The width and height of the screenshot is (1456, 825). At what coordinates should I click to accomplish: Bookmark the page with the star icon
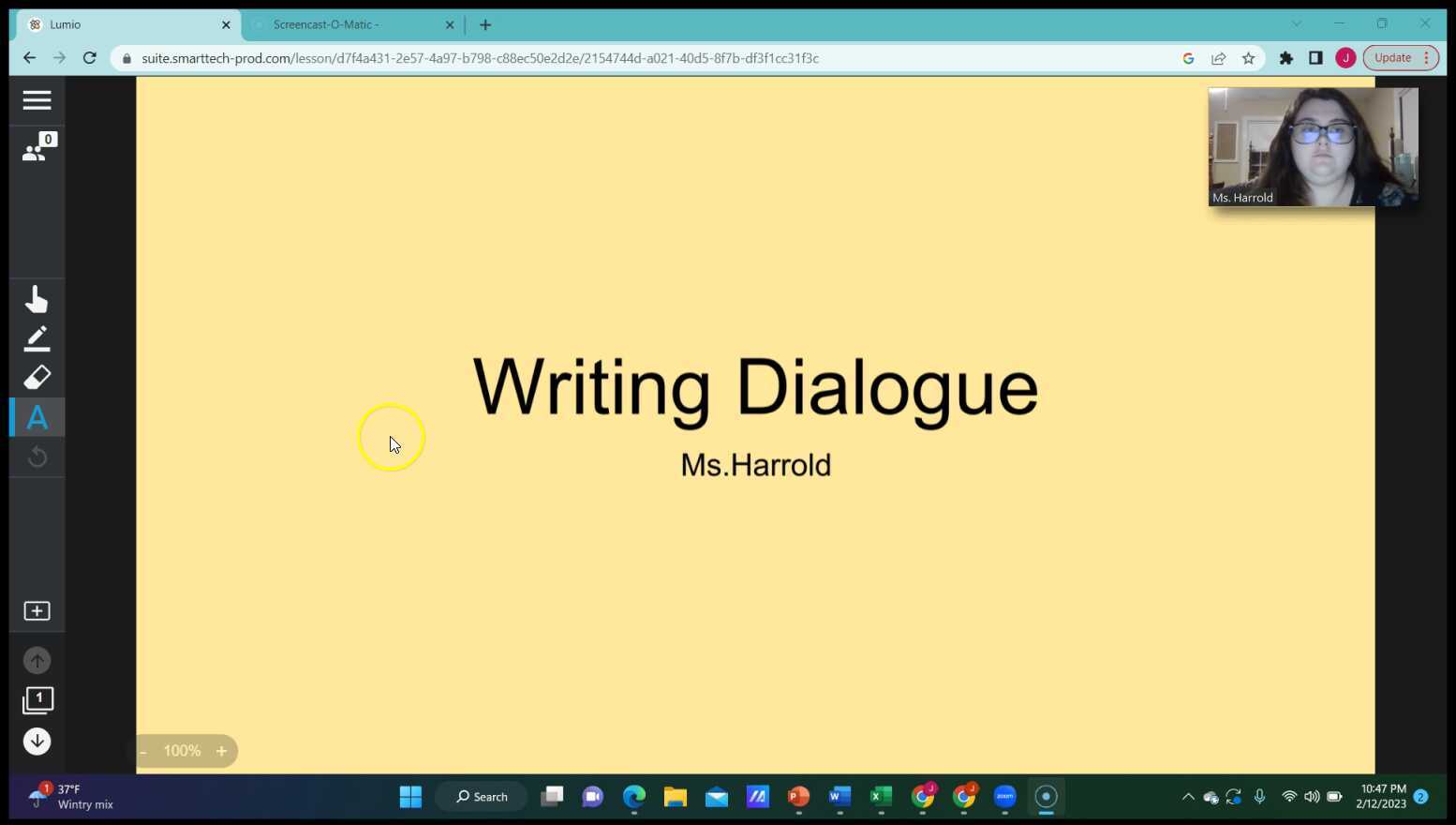click(1247, 57)
